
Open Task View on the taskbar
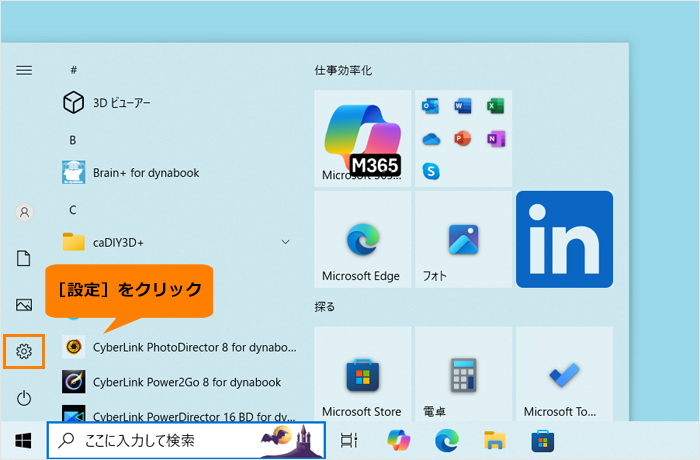349,440
